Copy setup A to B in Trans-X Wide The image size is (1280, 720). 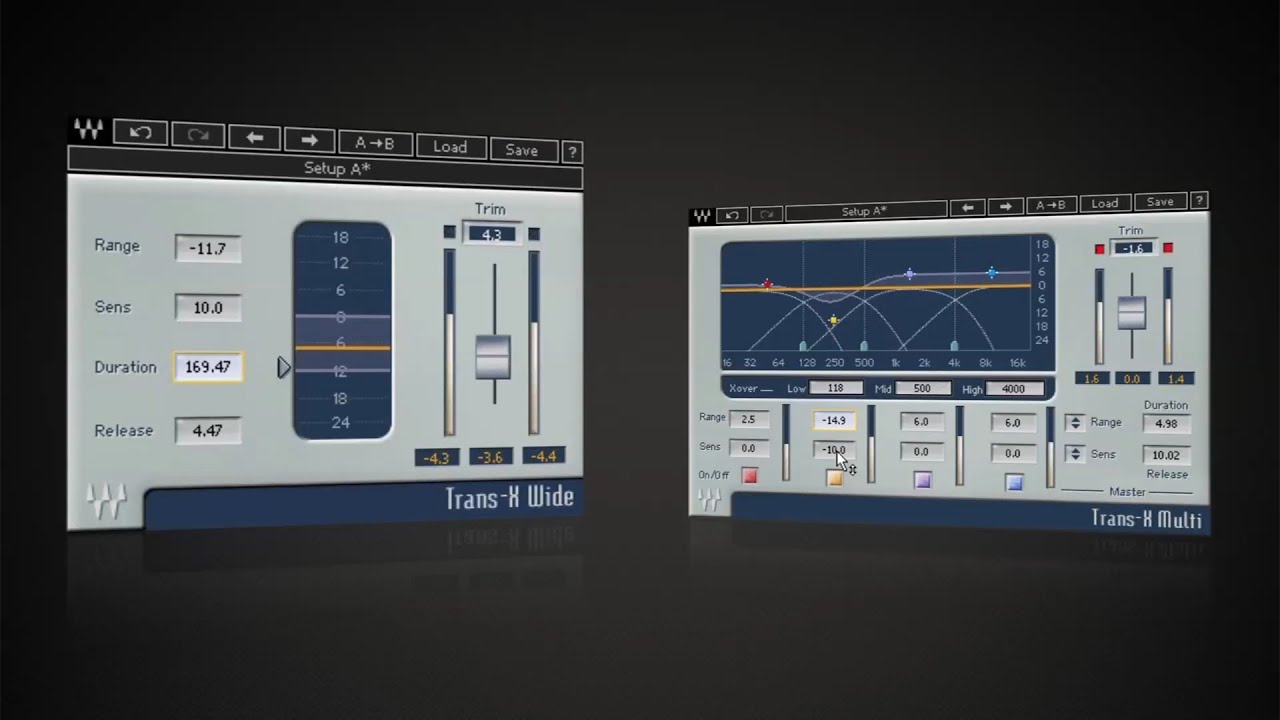[x=374, y=143]
